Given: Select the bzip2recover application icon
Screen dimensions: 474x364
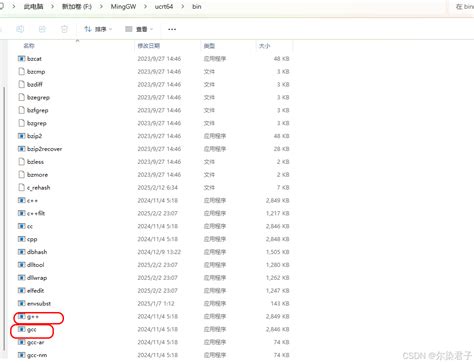Looking at the screenshot, I should (x=21, y=149).
